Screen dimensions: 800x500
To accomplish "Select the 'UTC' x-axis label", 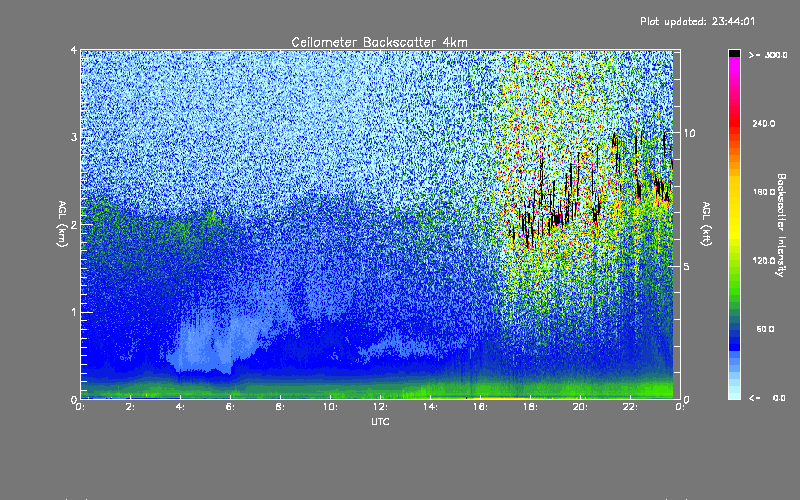I will point(380,421).
